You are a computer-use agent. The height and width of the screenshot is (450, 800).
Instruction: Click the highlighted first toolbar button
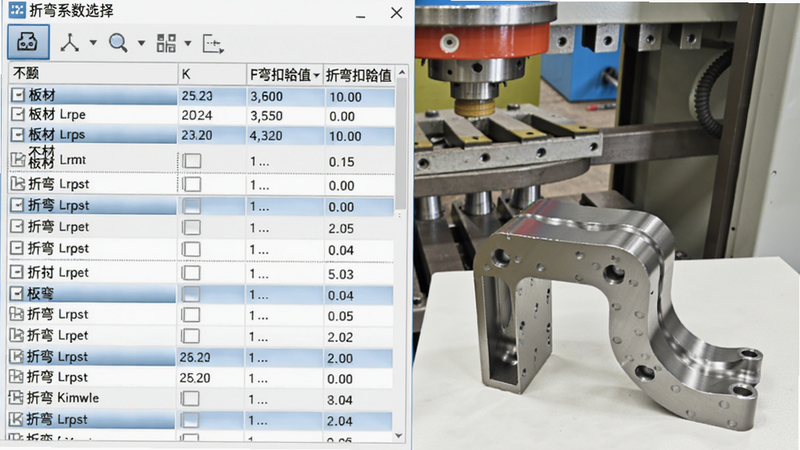(29, 42)
